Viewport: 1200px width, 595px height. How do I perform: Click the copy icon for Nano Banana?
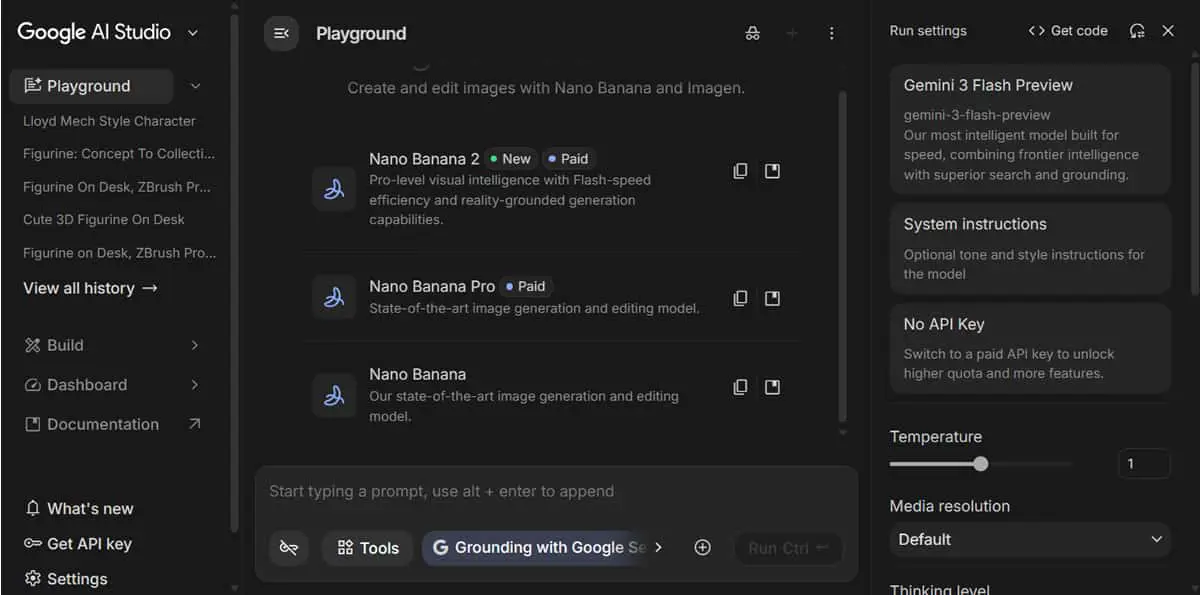[740, 386]
